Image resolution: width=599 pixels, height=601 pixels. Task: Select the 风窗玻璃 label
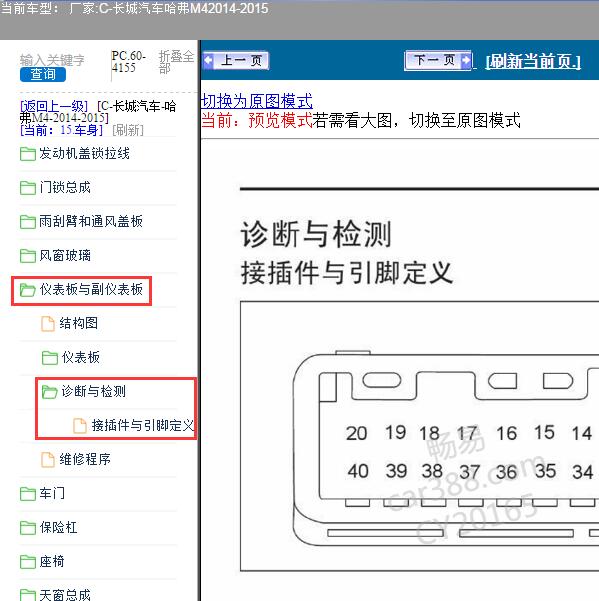(65, 255)
